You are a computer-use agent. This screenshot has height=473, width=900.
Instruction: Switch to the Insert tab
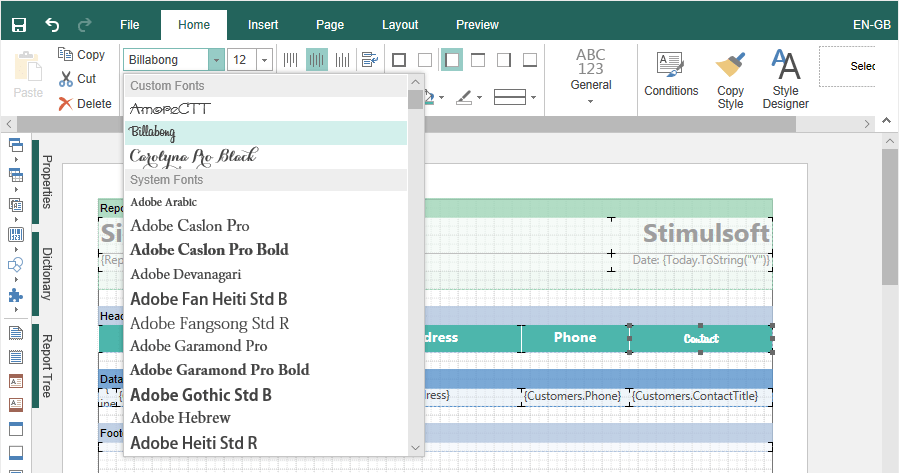[x=263, y=24]
